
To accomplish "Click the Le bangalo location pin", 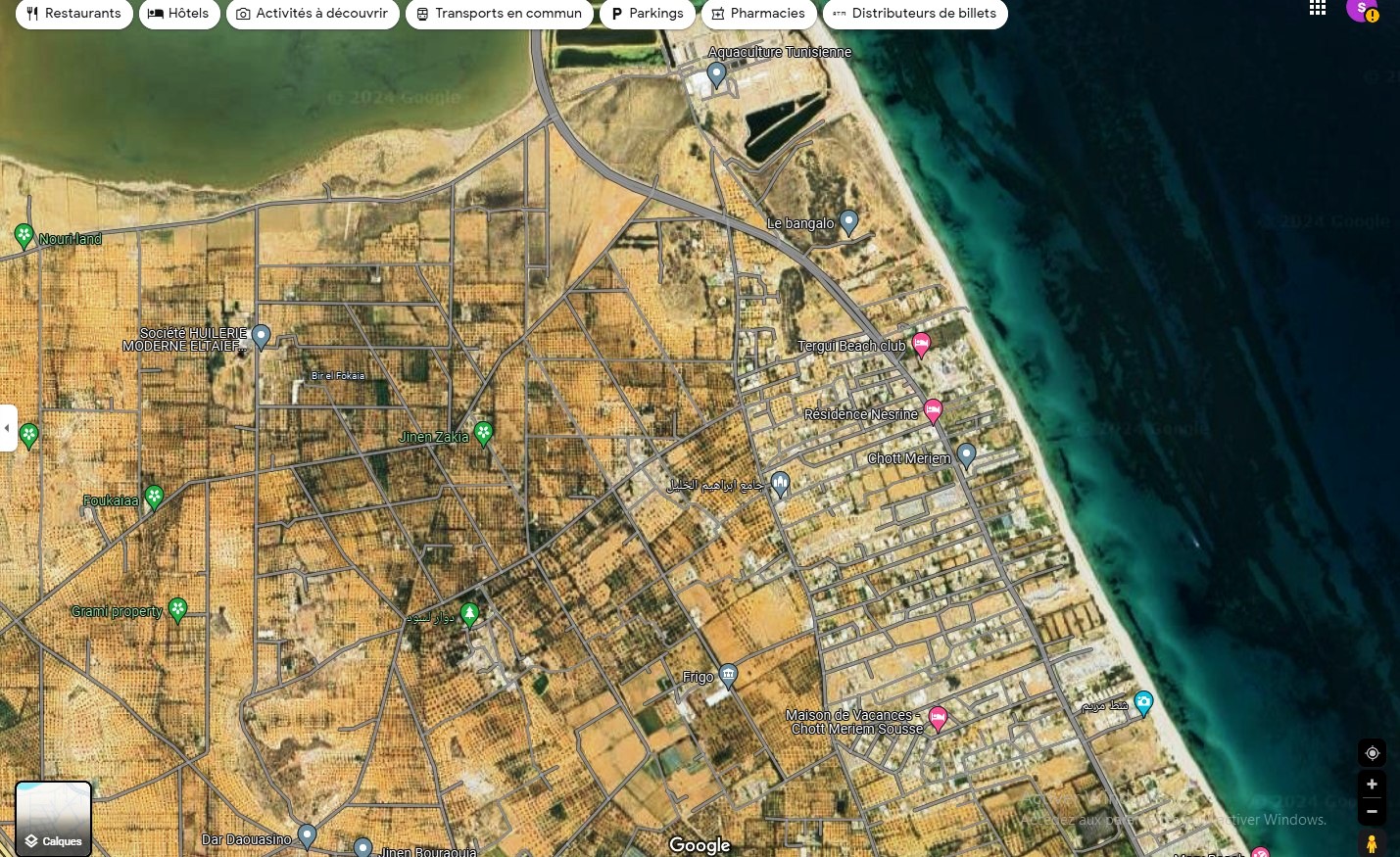I will pyautogui.click(x=848, y=221).
